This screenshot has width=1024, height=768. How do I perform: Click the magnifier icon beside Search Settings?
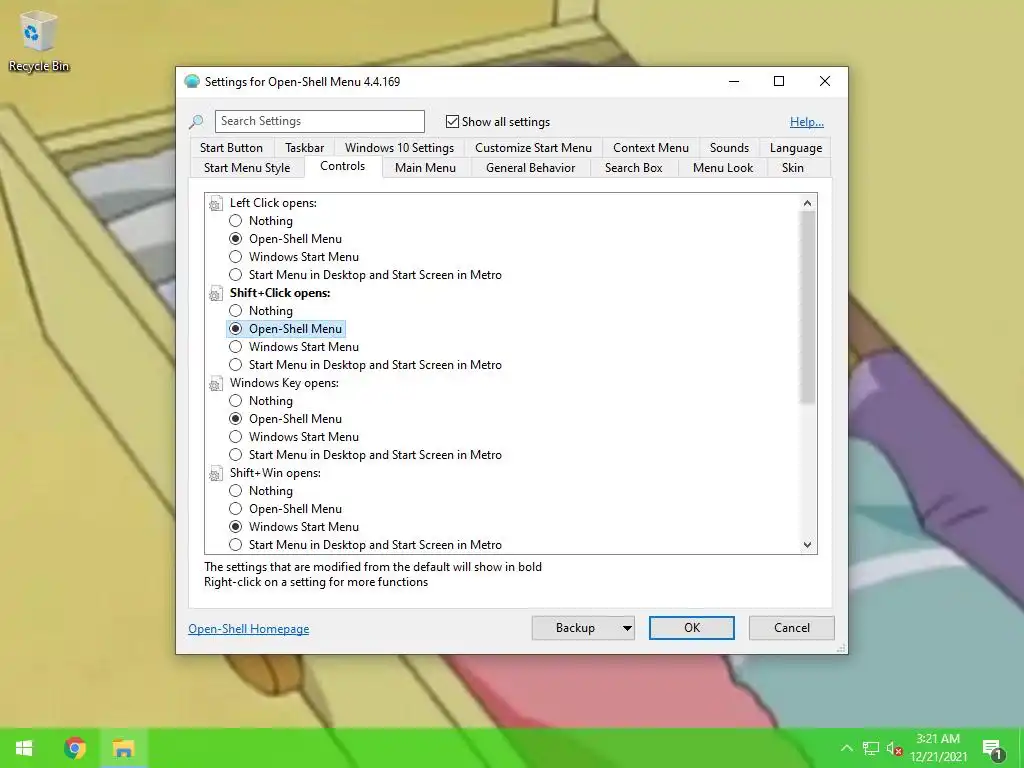(196, 121)
